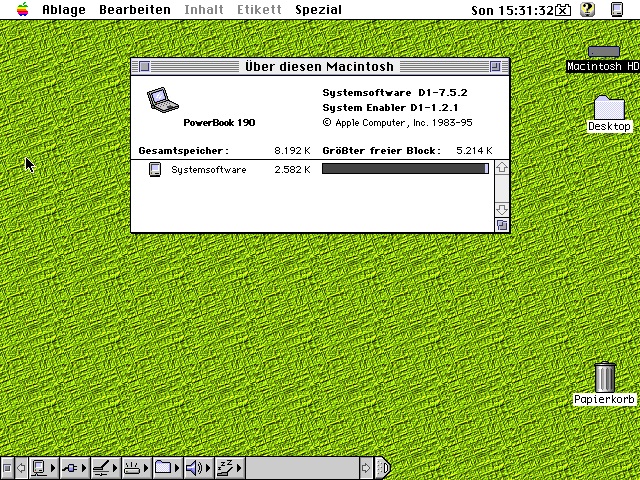Open the Control Strip module with the radiating device icon
Screen dimensions: 640x480
(136, 468)
